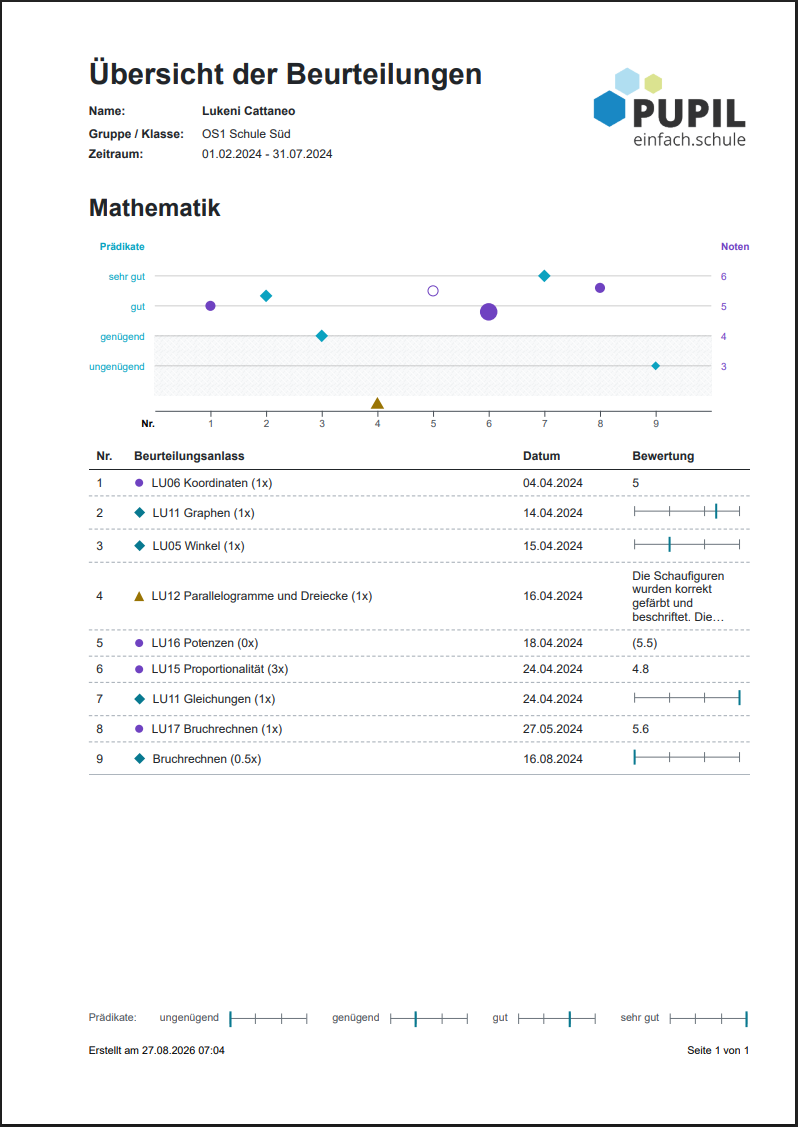This screenshot has width=798, height=1127.
Task: Select the LU15 Proportionalität (3x) row text
Action: (220, 669)
